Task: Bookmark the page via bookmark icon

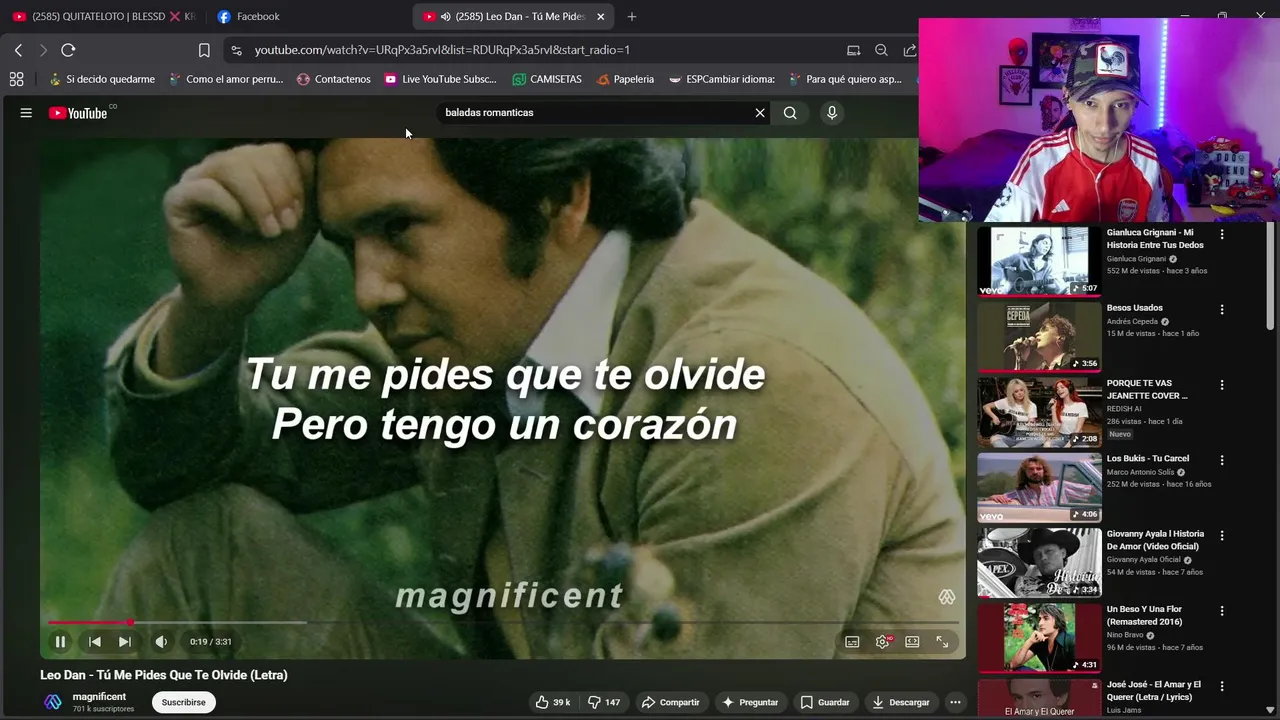Action: click(204, 50)
